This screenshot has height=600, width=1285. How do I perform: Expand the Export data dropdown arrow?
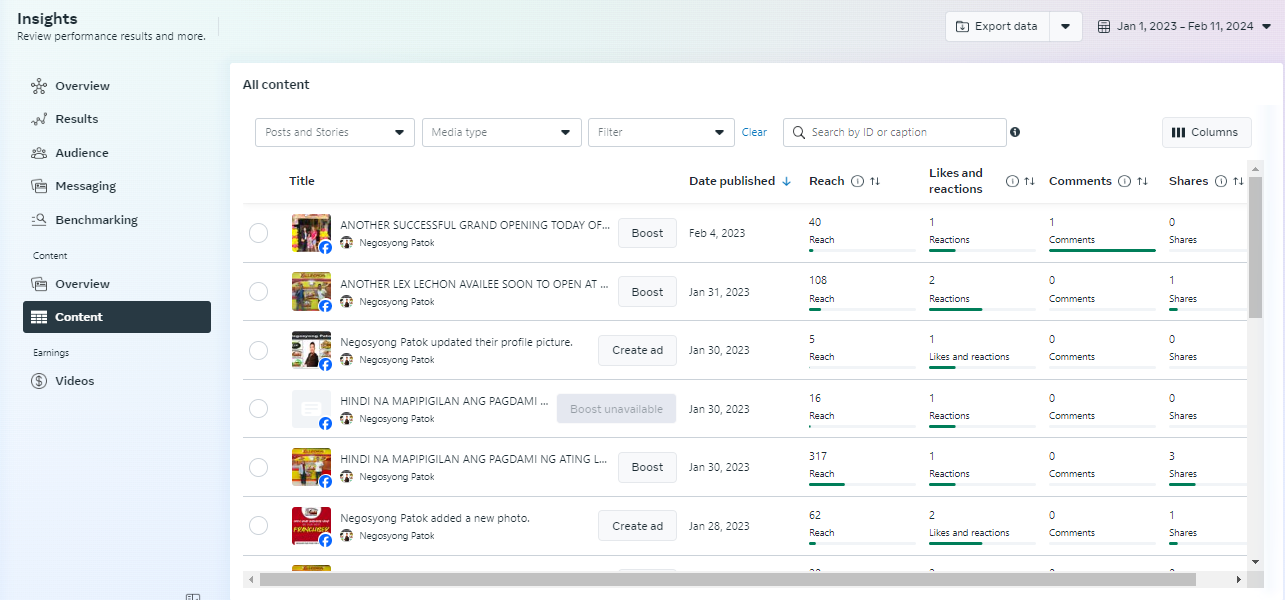1066,27
